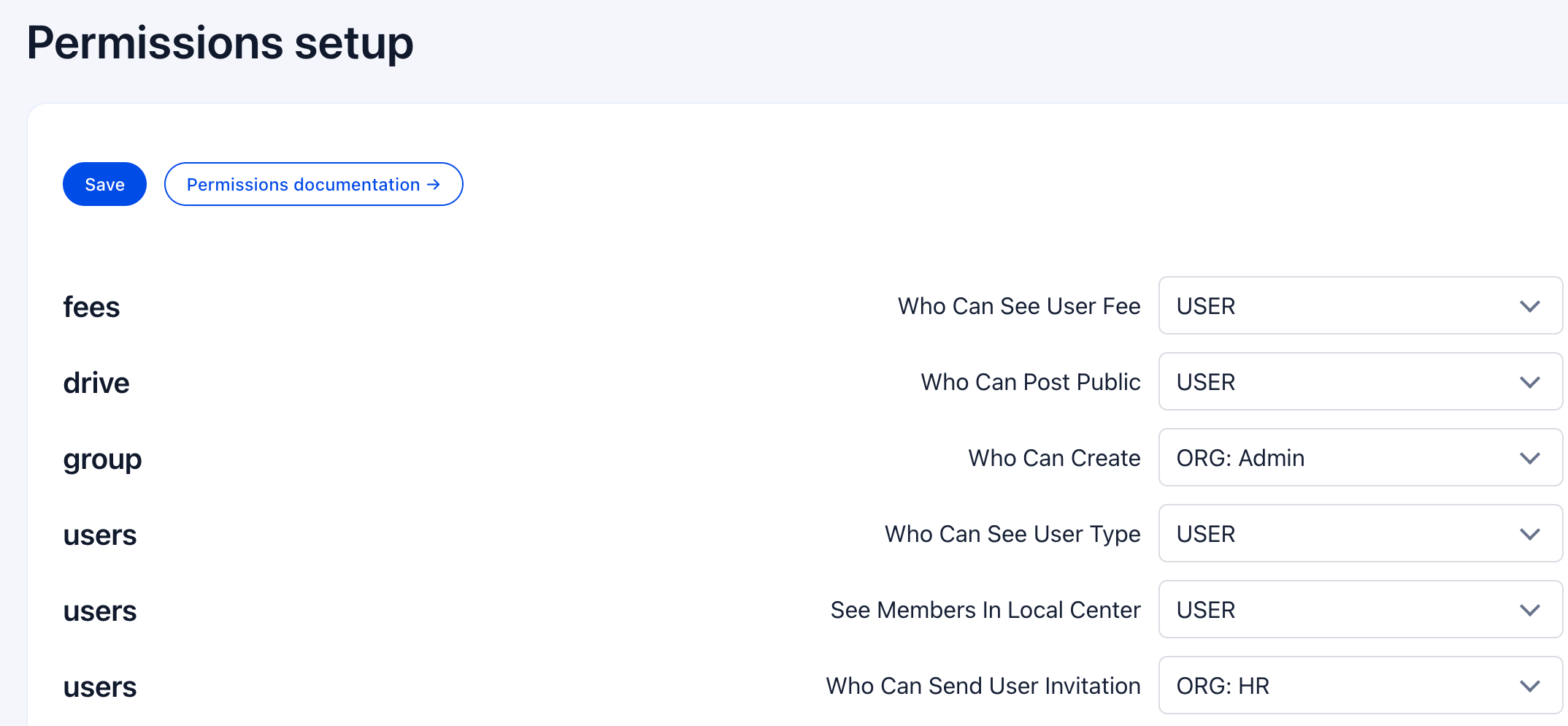The image size is (1568, 726).
Task: Click the blue Save button
Action: click(104, 184)
